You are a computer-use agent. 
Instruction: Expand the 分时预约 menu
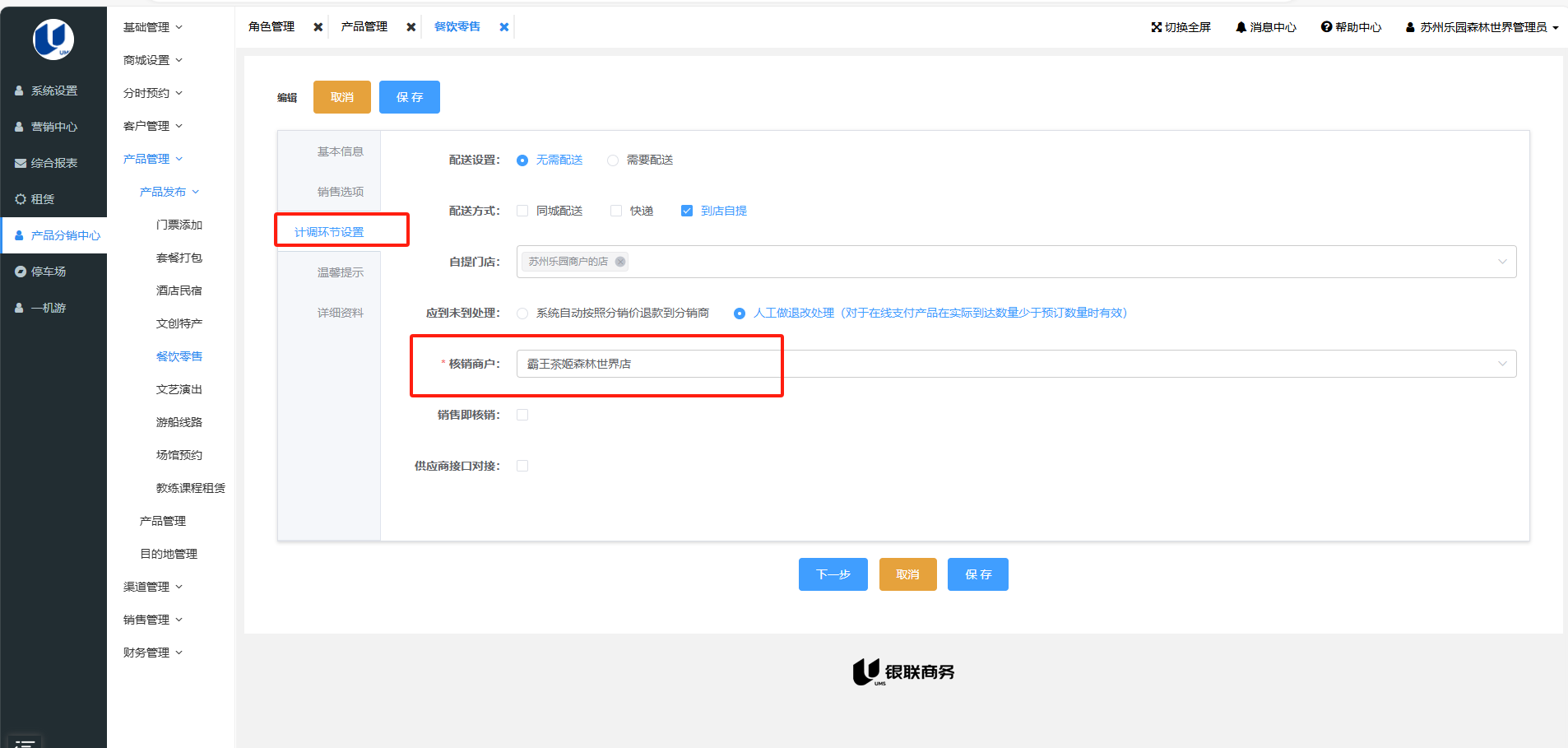tap(153, 93)
